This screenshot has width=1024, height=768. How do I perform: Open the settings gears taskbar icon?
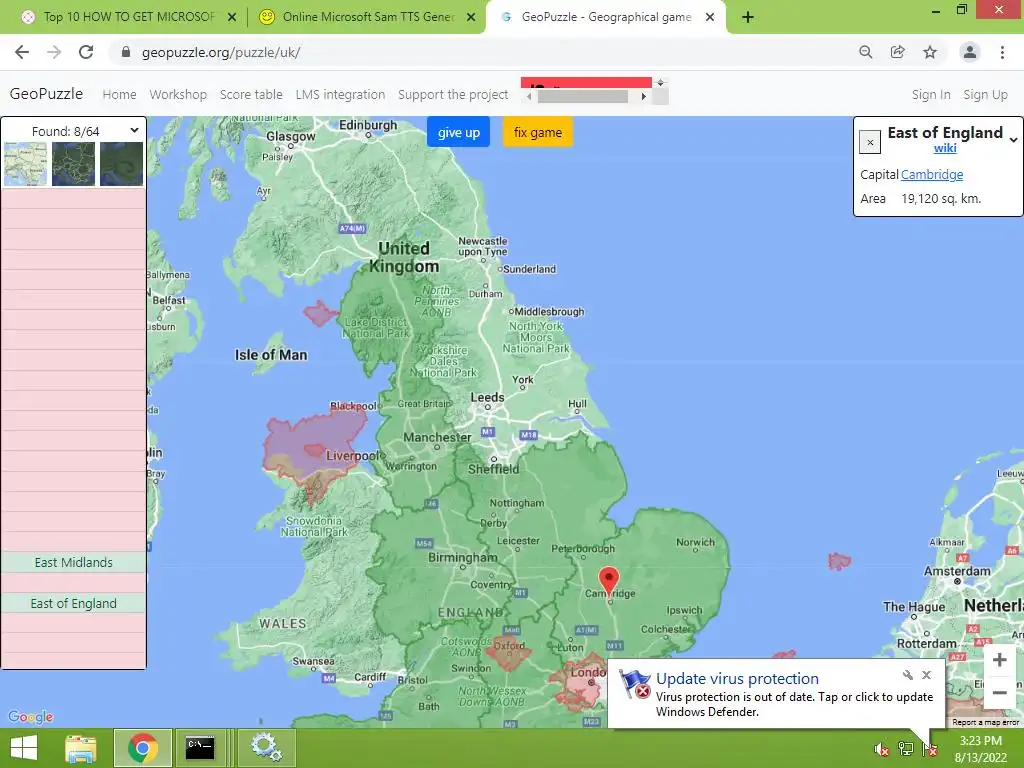pyautogui.click(x=266, y=748)
